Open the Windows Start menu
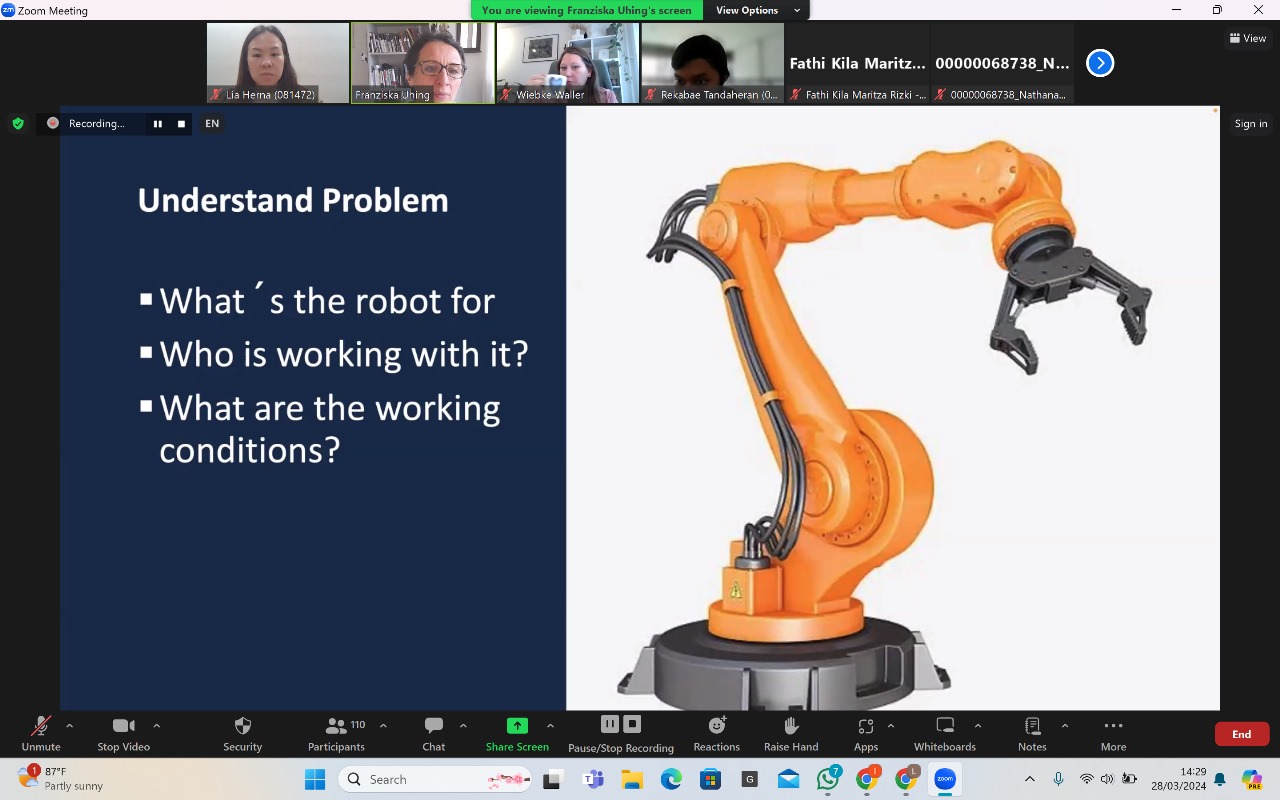Image resolution: width=1280 pixels, height=800 pixels. click(315, 779)
